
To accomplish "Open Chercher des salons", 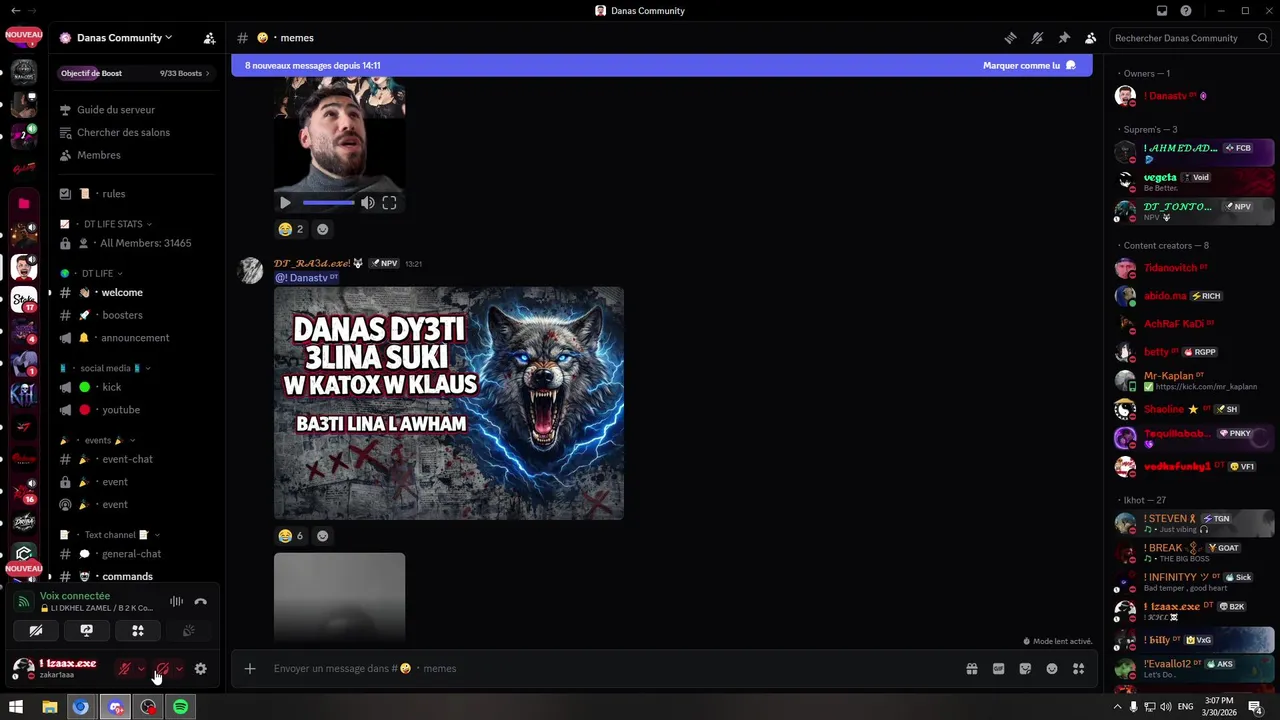I will [123, 132].
